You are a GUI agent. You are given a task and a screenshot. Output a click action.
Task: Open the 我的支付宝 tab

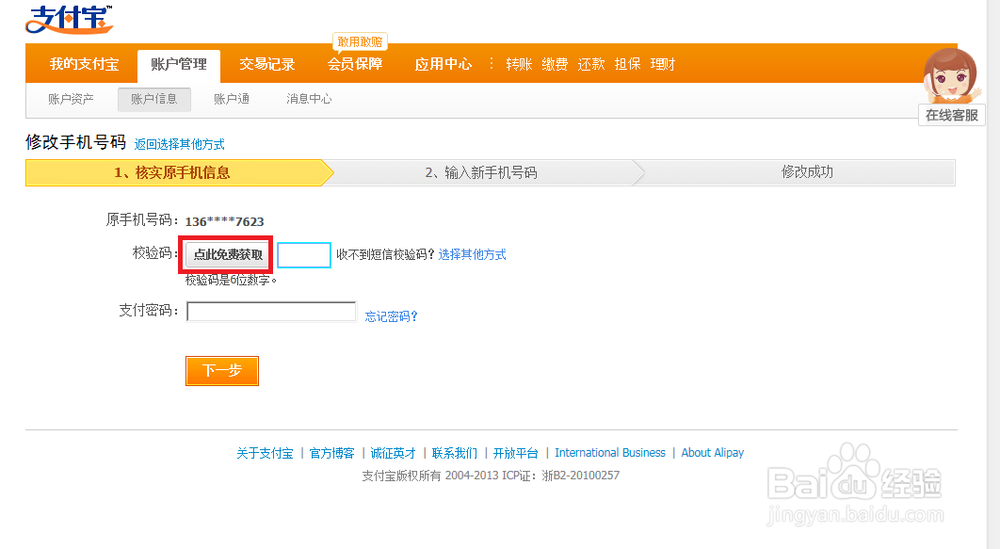point(84,64)
